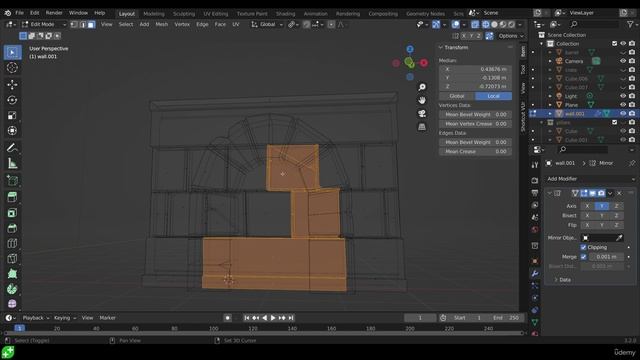
Task: Select the Knife tool
Action: tap(12, 259)
